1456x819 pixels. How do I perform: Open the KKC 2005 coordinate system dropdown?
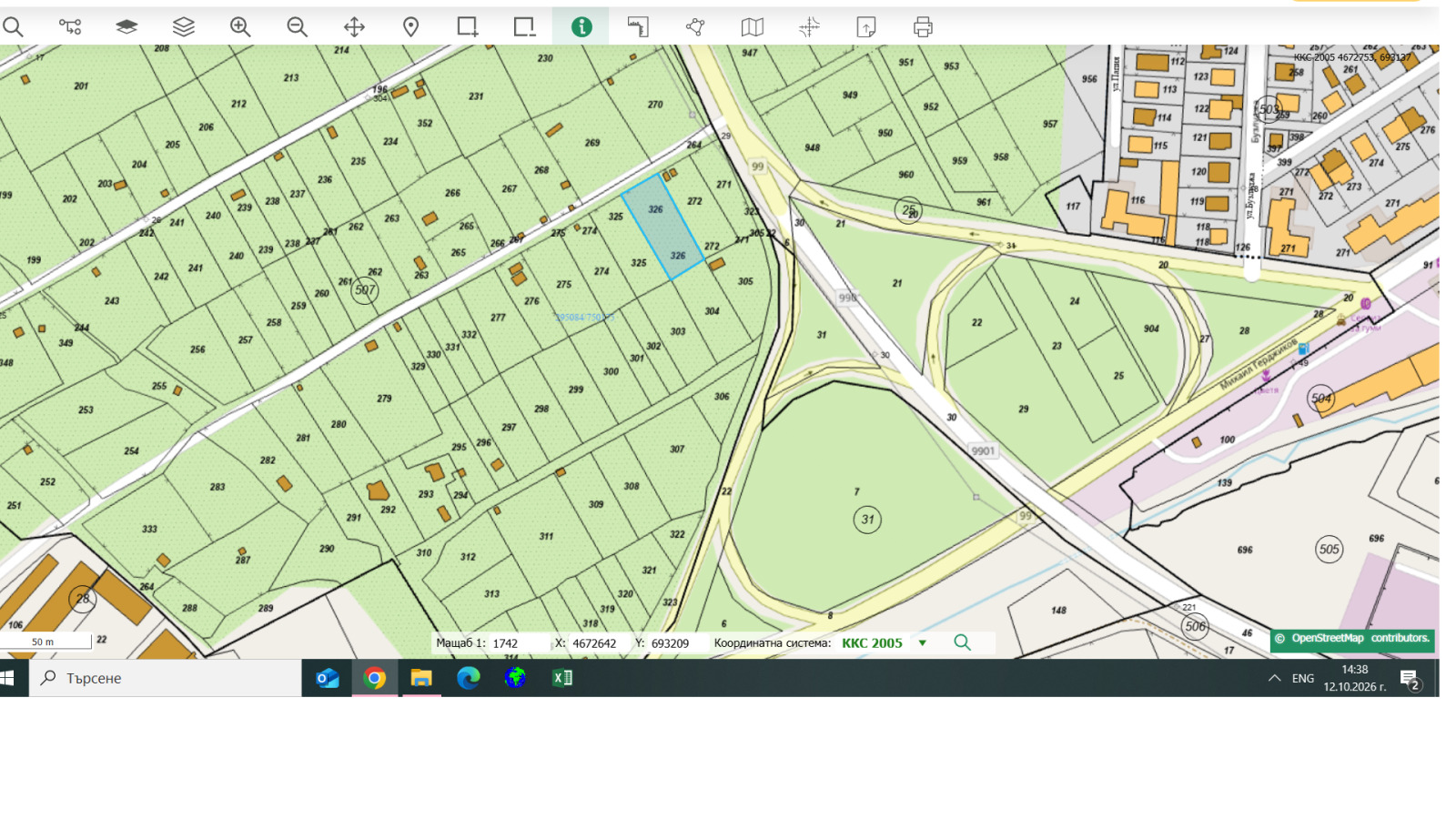(x=922, y=643)
